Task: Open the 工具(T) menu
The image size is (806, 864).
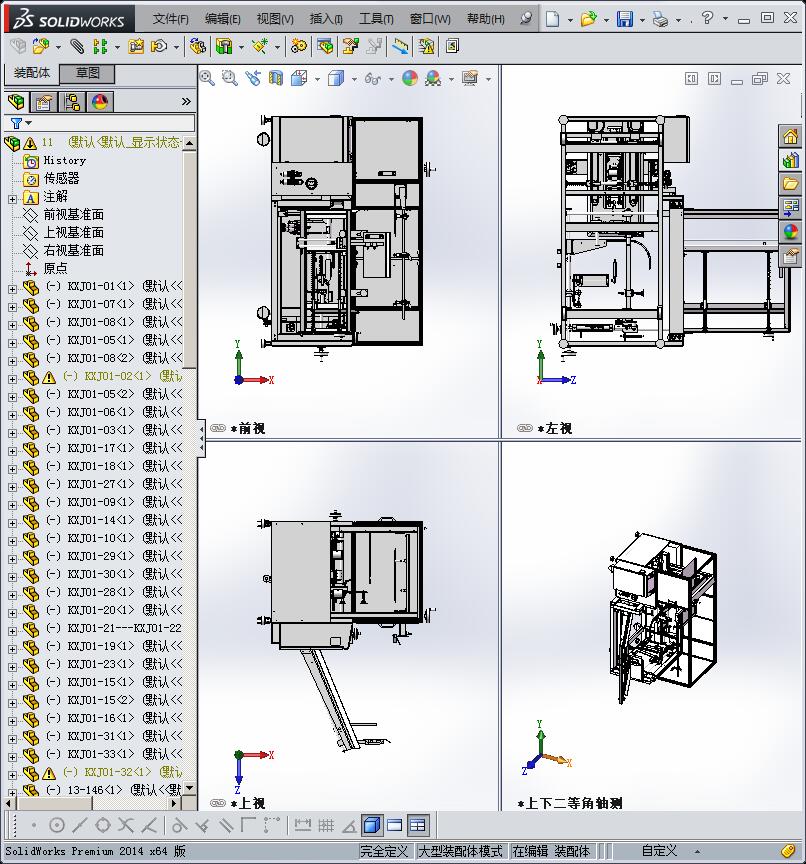Action: click(x=376, y=19)
